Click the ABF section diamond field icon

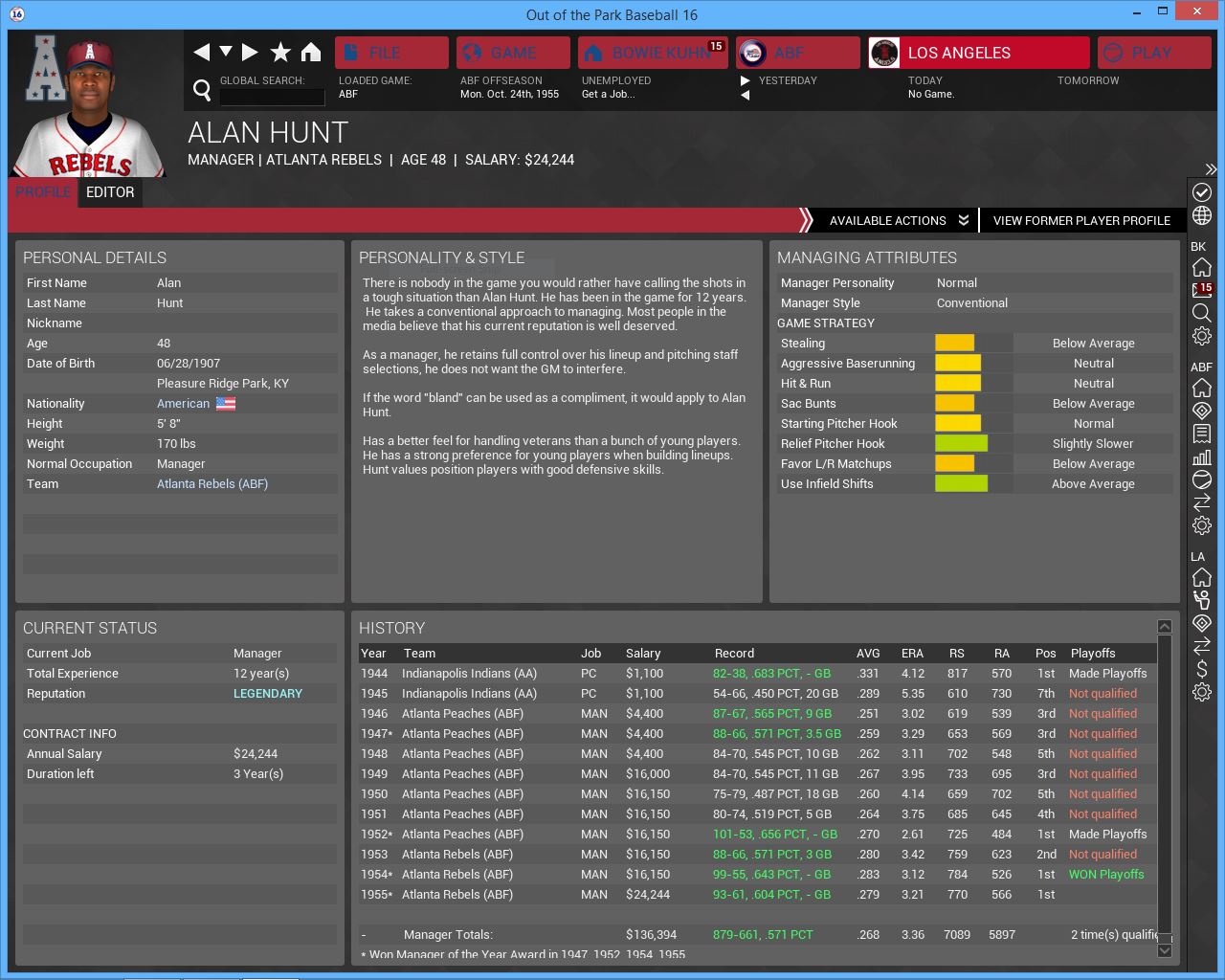click(x=1202, y=411)
